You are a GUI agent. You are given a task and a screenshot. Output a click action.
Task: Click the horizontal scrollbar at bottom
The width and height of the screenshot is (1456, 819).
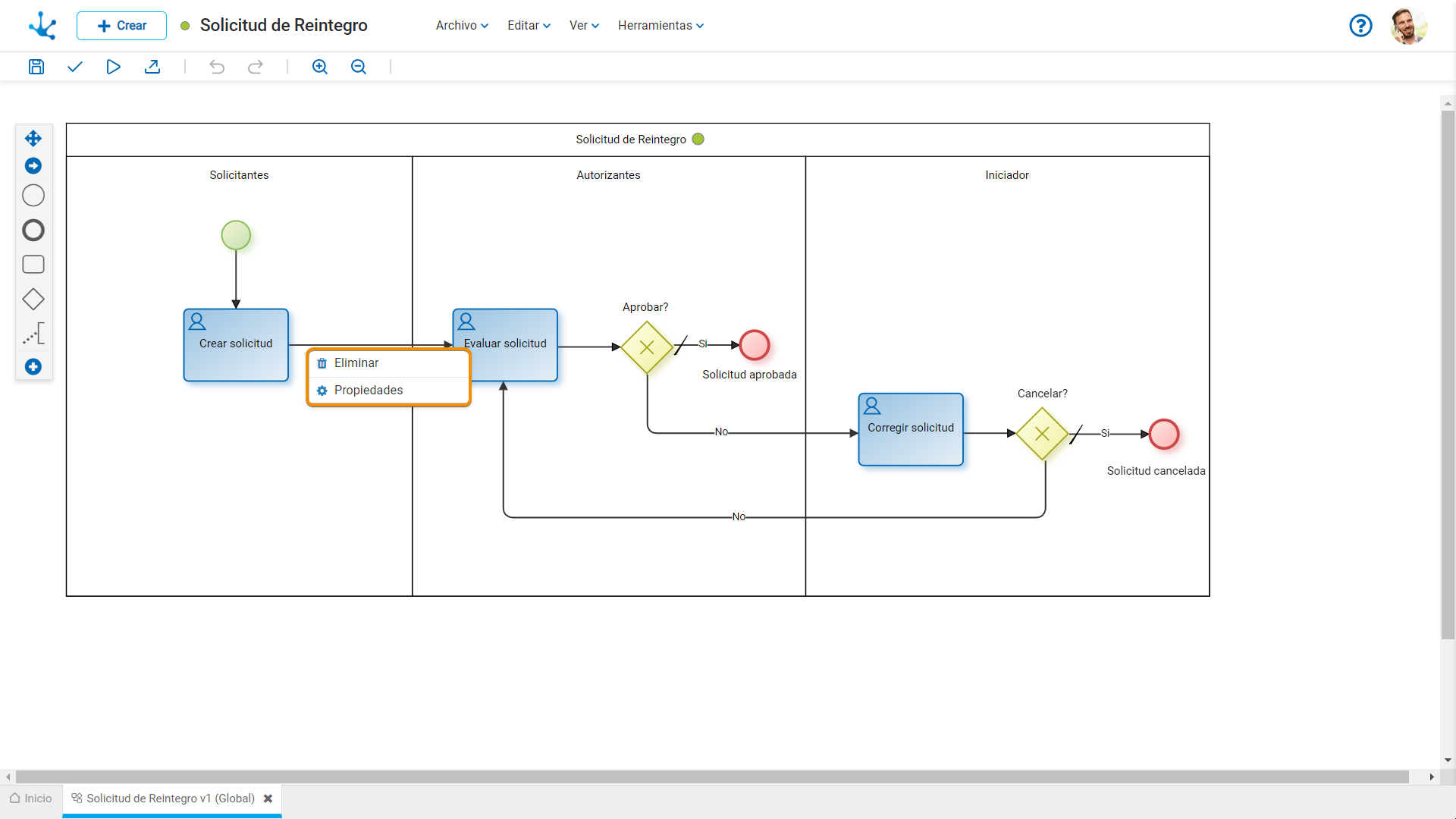pyautogui.click(x=711, y=777)
